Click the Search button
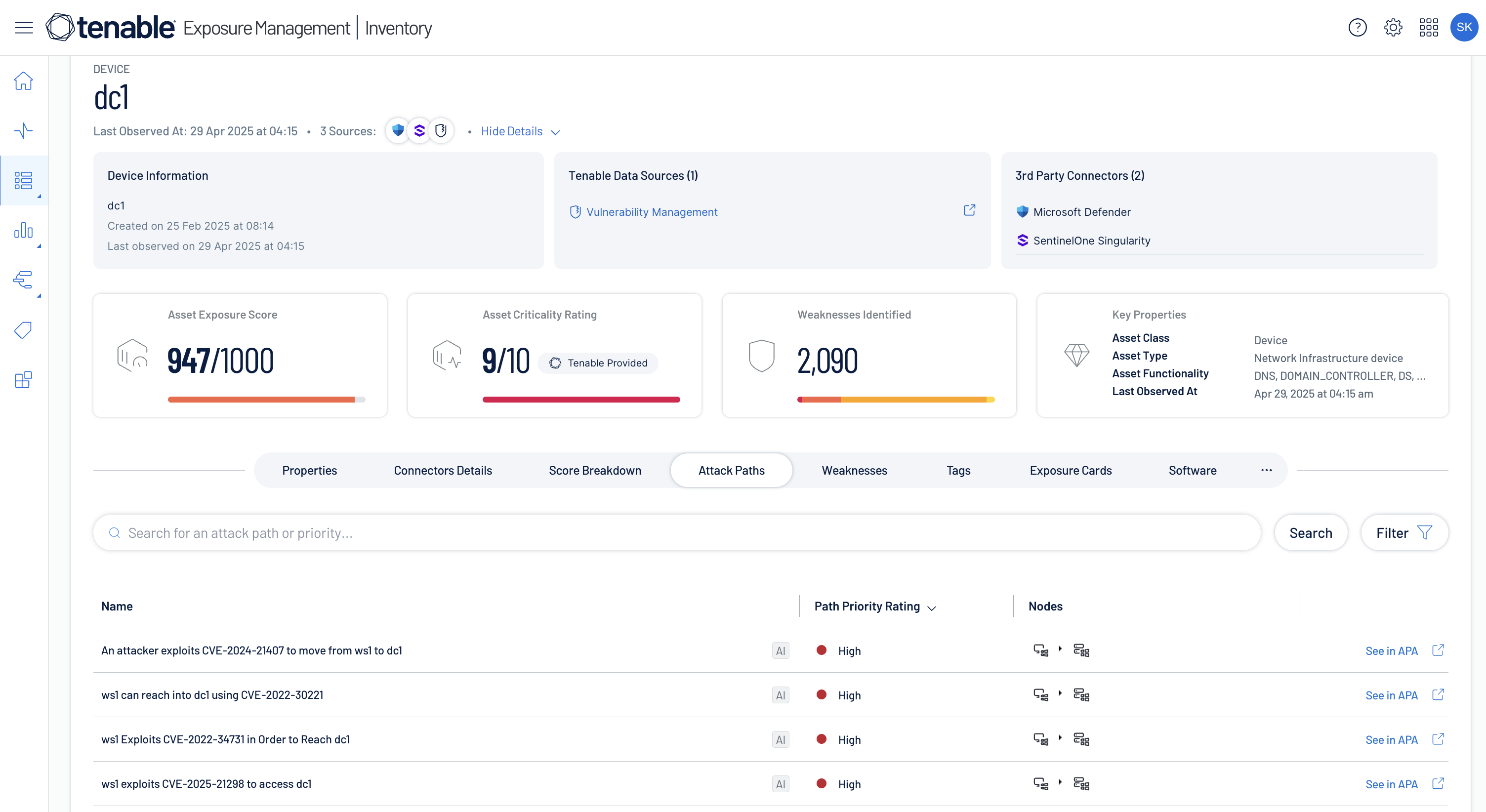1486x812 pixels. point(1310,532)
